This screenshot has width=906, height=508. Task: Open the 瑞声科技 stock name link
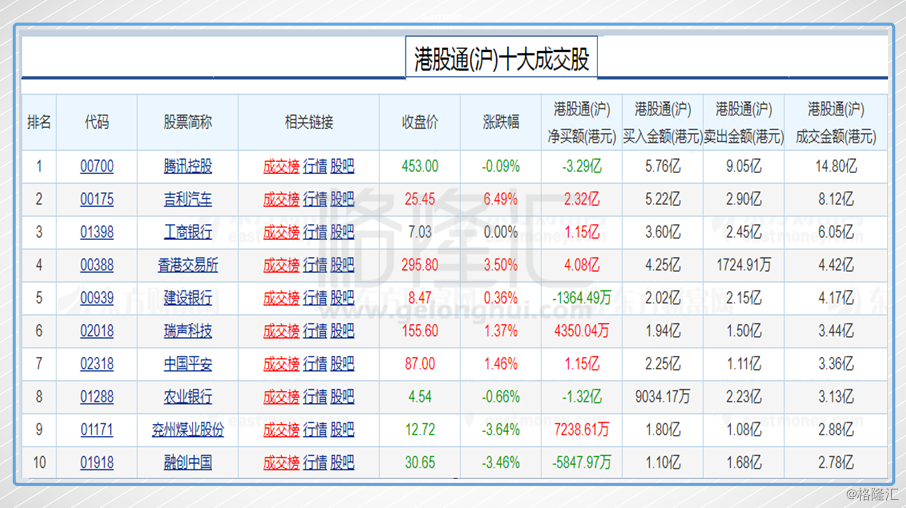(x=188, y=331)
